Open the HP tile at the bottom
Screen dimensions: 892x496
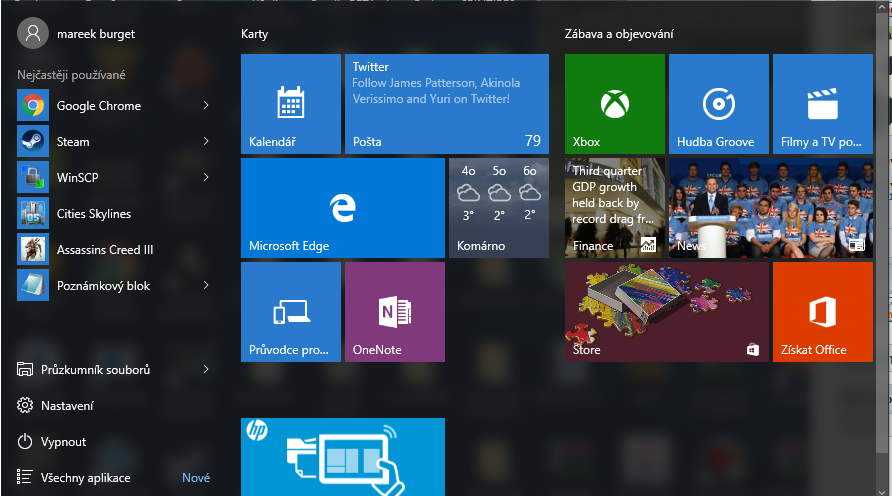[343, 457]
